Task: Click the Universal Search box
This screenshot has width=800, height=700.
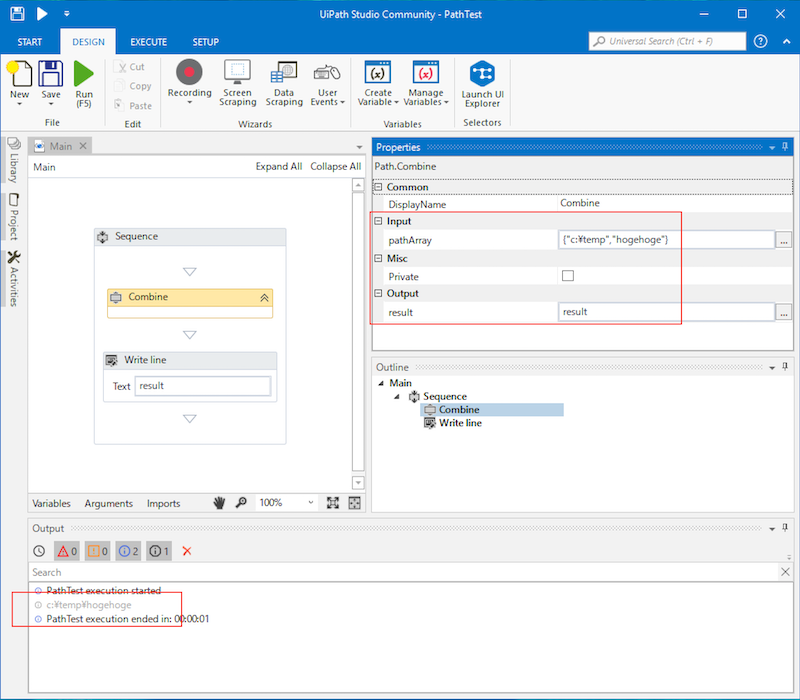Action: (667, 41)
